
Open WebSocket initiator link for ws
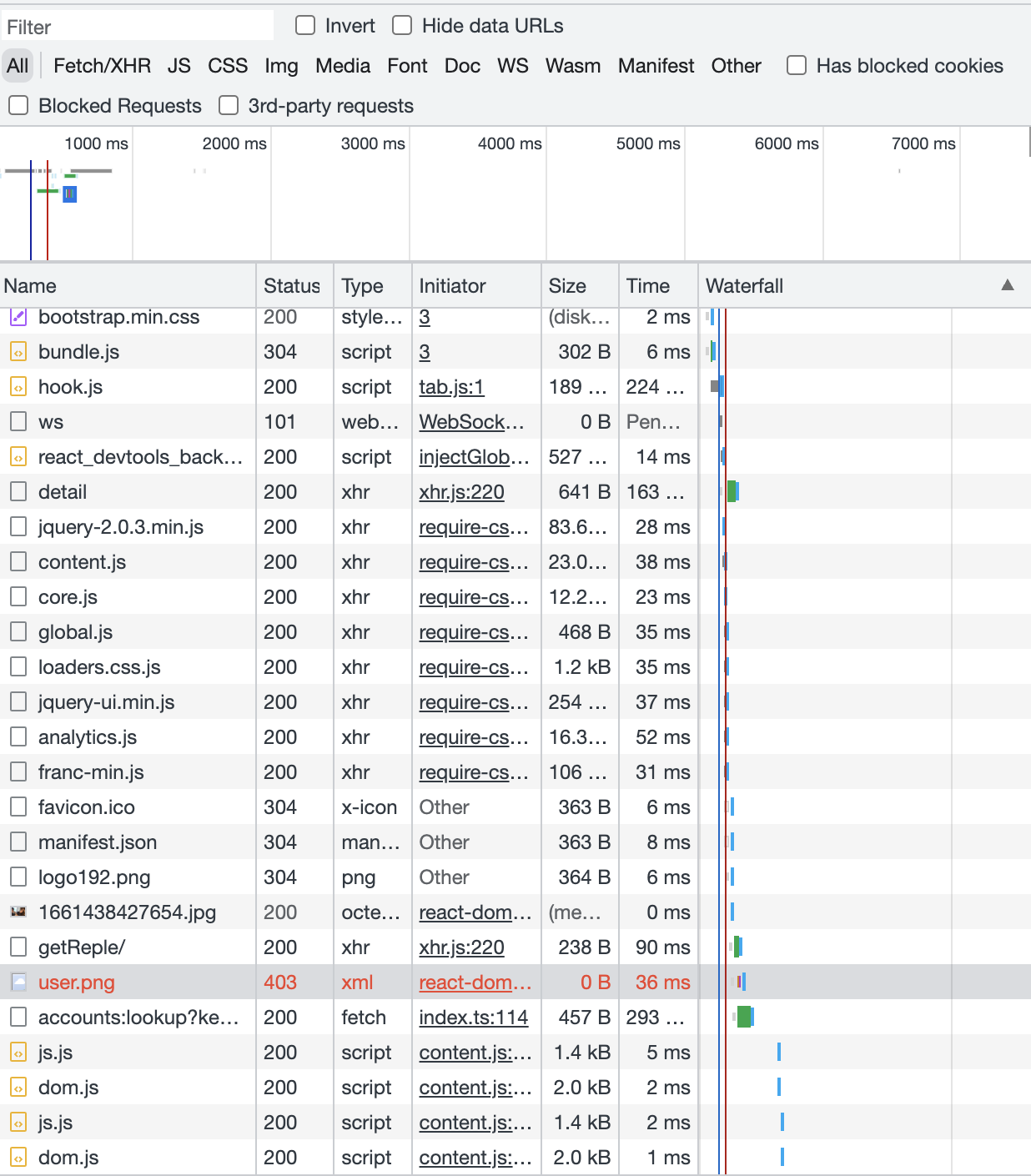(472, 422)
